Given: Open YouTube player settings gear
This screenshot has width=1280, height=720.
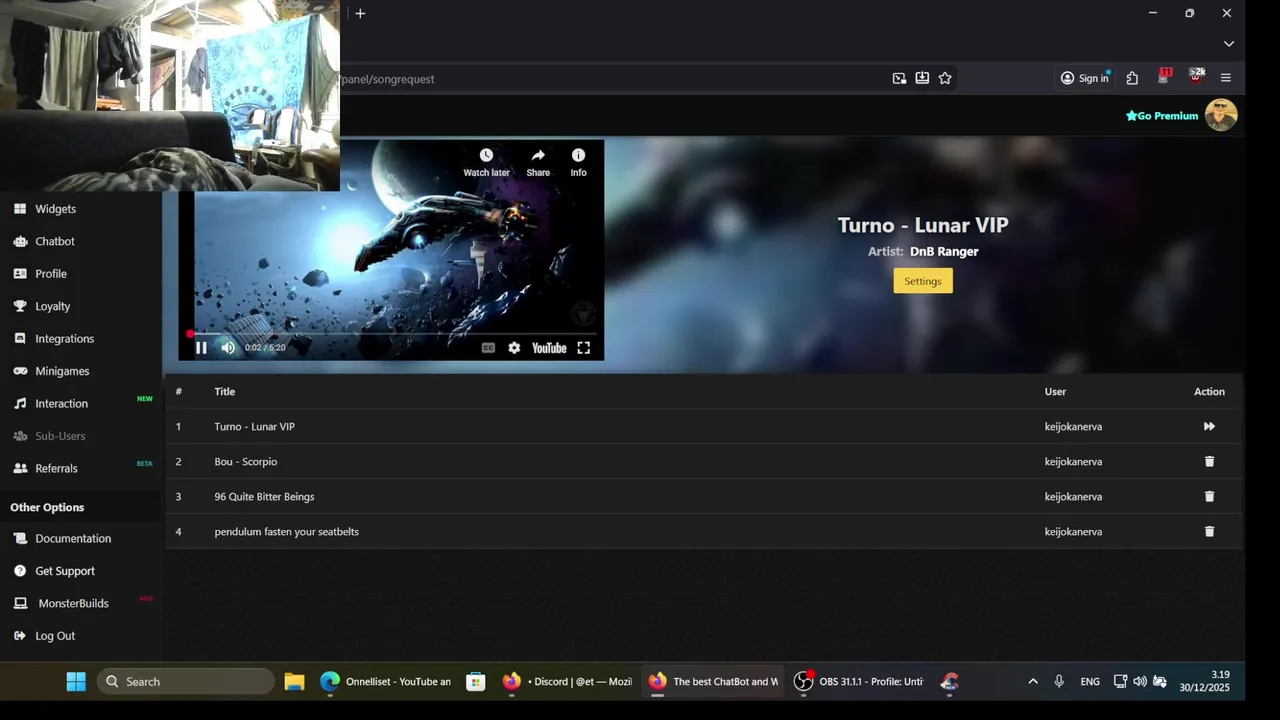Looking at the screenshot, I should (514, 348).
